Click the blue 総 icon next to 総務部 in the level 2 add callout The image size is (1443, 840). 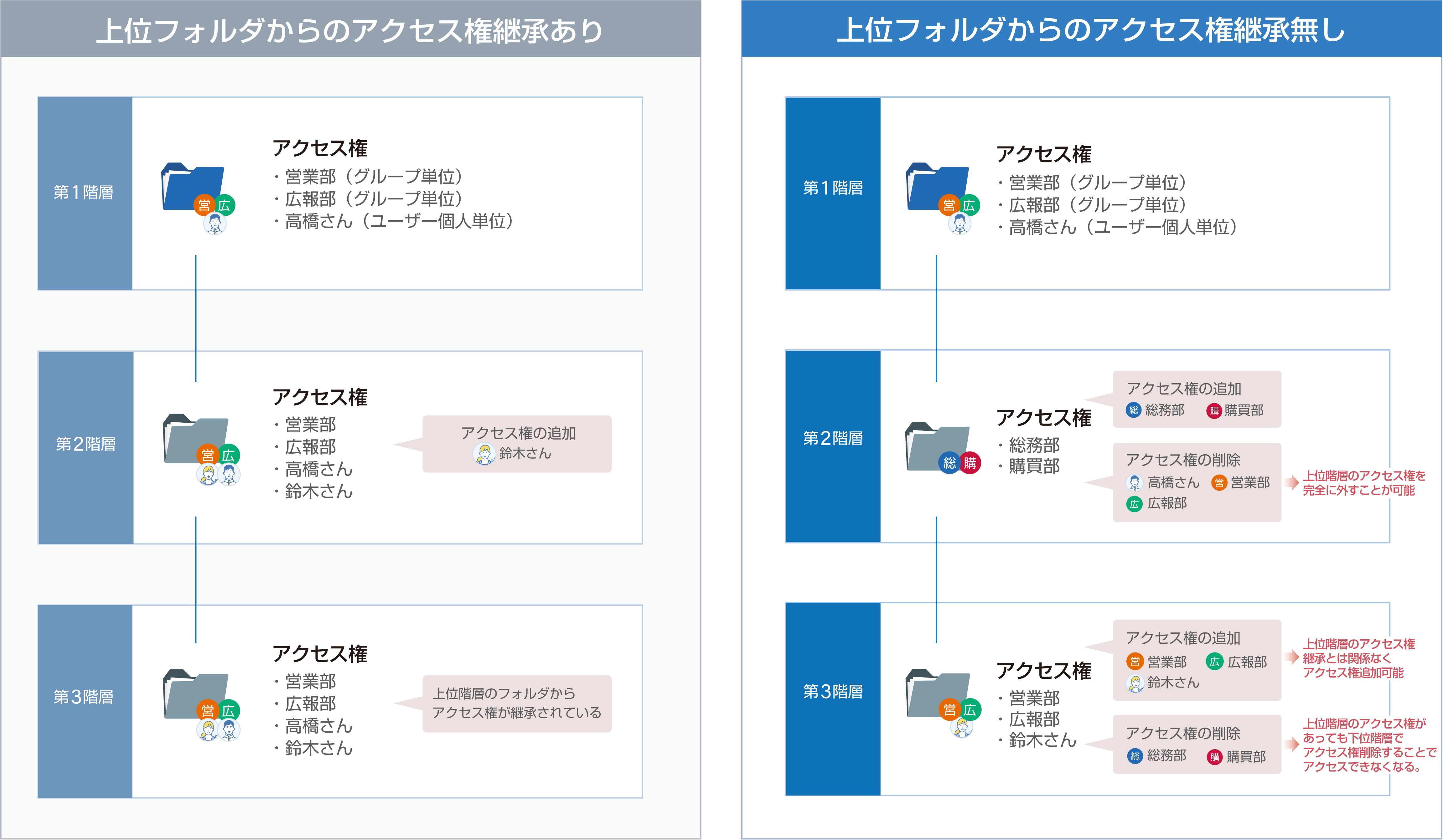(x=1133, y=410)
